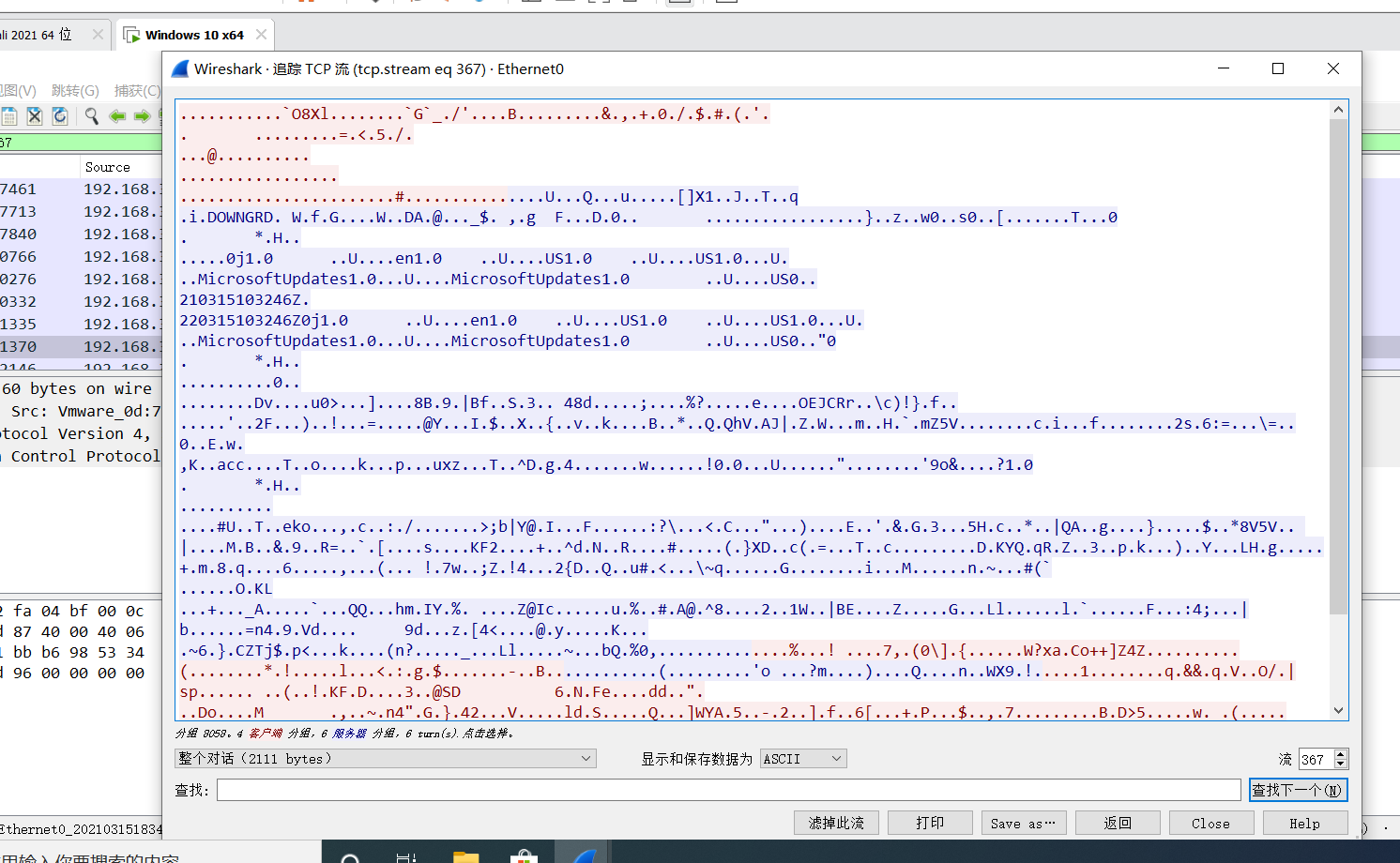
Task: Click the 'tocol Version 4' detail line
Action: tap(81, 433)
